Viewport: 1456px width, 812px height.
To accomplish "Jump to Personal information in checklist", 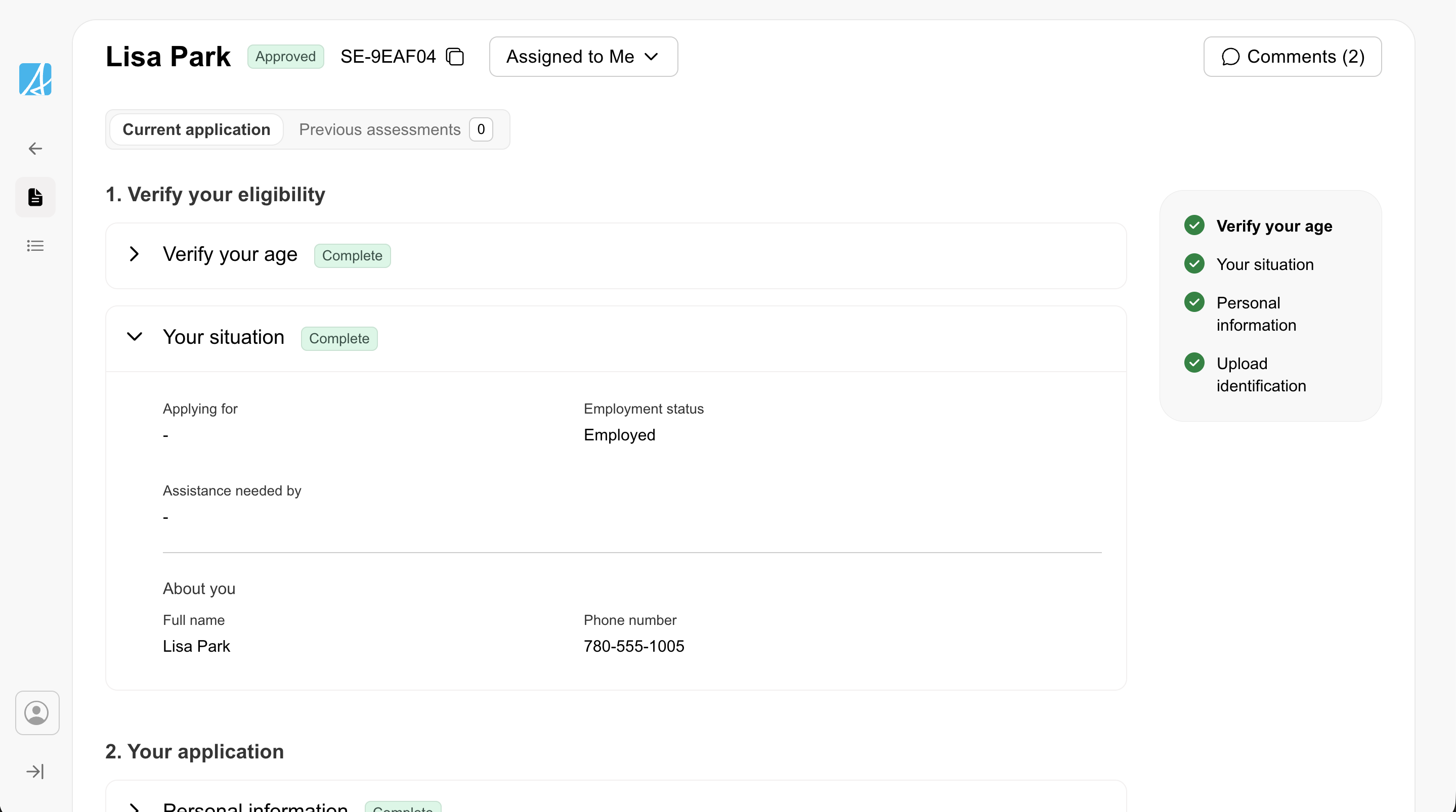I will coord(1255,313).
